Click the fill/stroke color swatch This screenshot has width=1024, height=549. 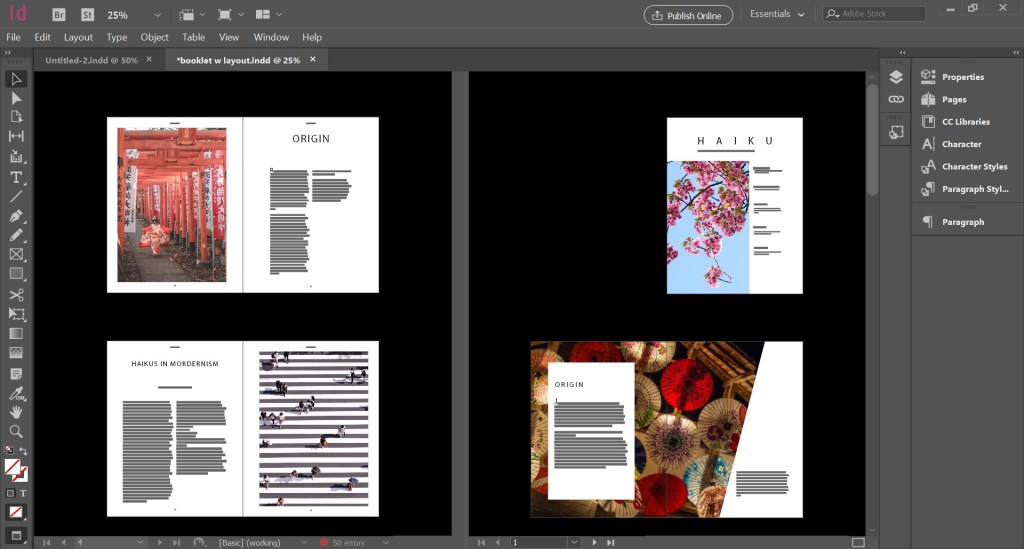[x=13, y=467]
